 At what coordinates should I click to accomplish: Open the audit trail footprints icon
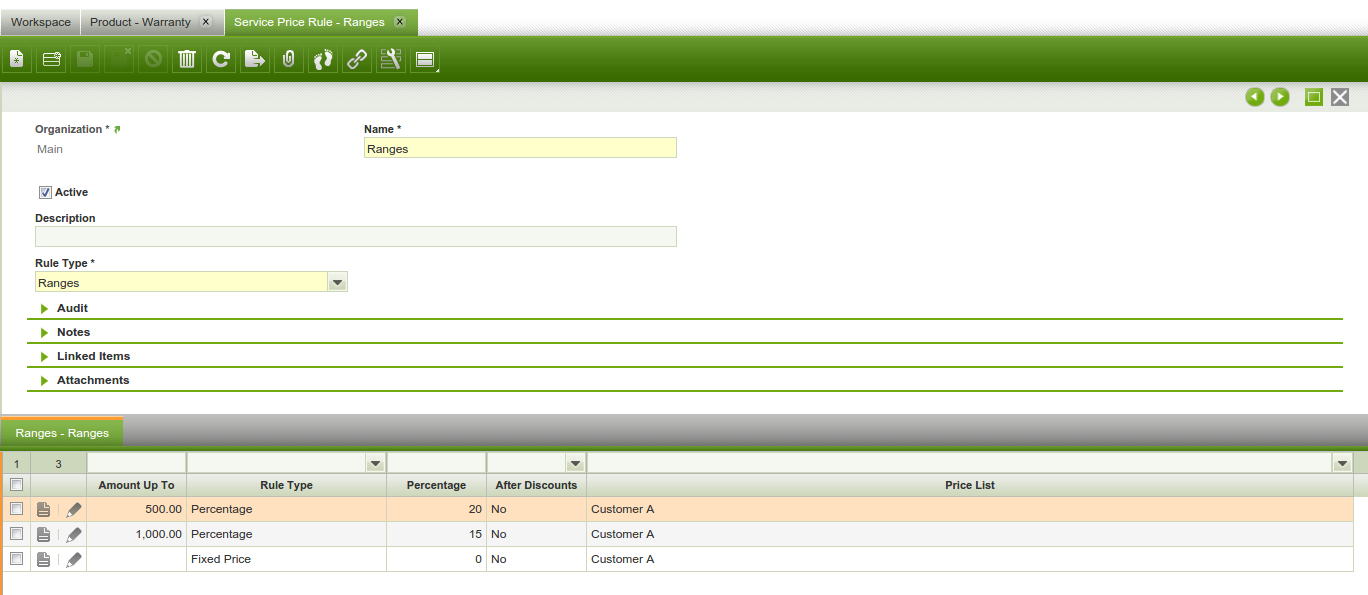(x=322, y=60)
